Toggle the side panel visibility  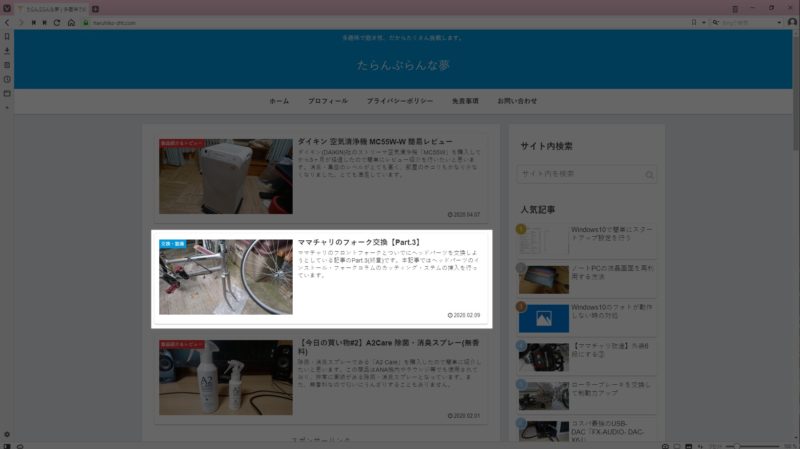7,446
